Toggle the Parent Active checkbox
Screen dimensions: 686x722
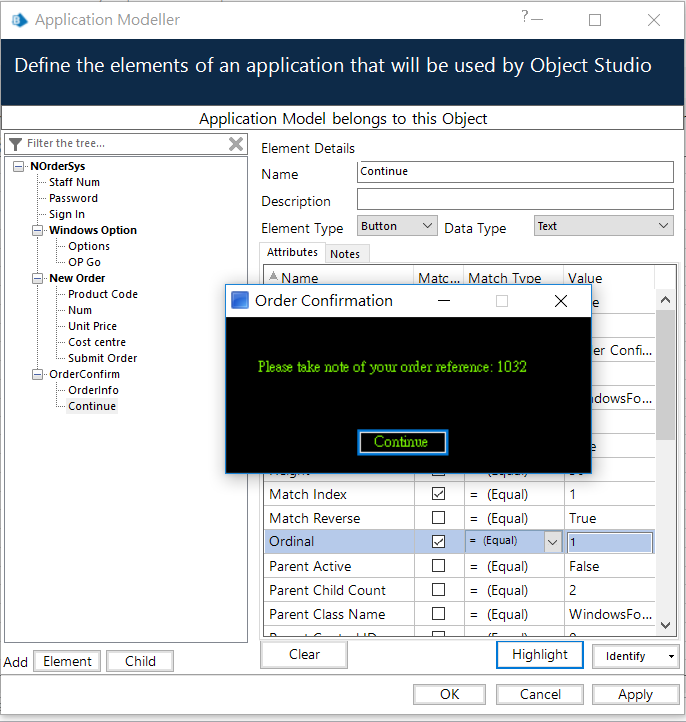[438, 565]
